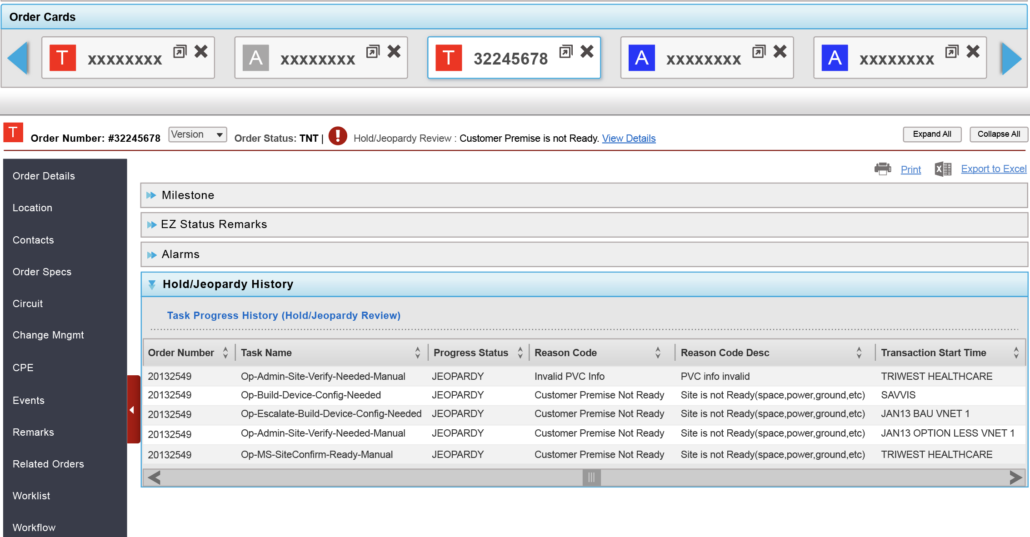Collapse sidebar using red arrow handle
Screen dimensions: 1030x537
[133, 409]
